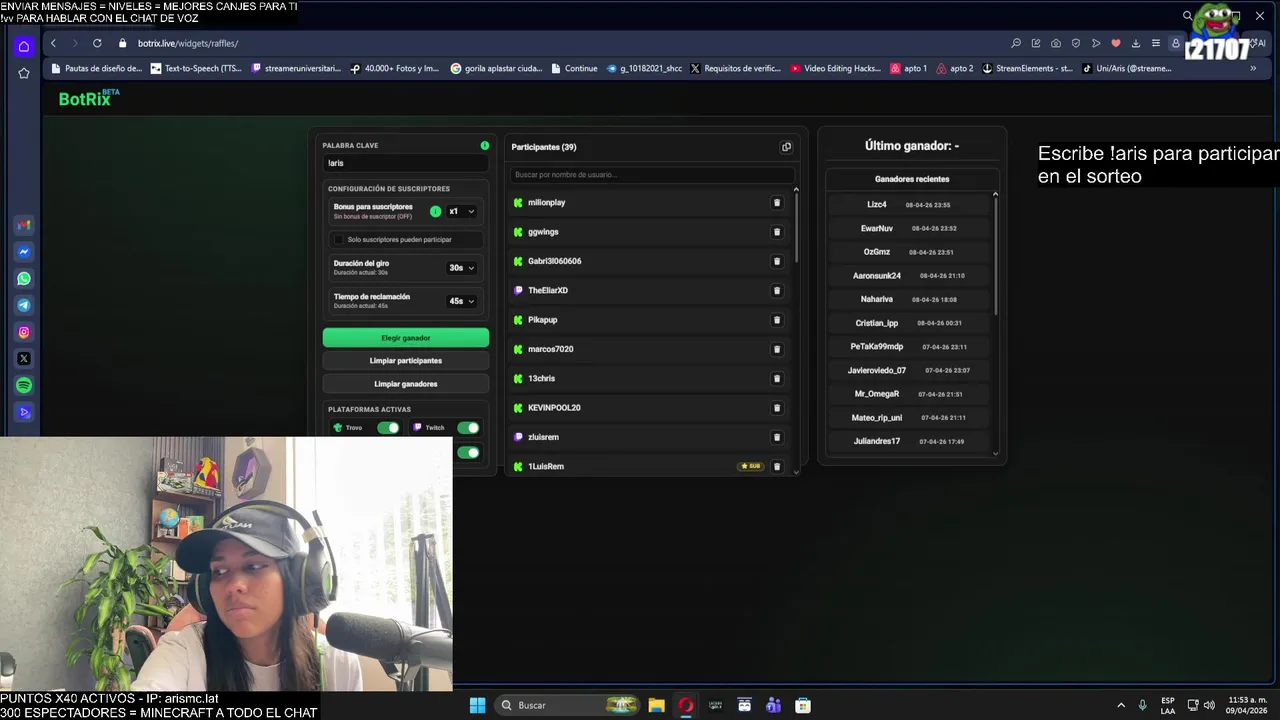Click the info icon beside Bonus para suscriptores
The height and width of the screenshot is (720, 1280).
tap(435, 211)
